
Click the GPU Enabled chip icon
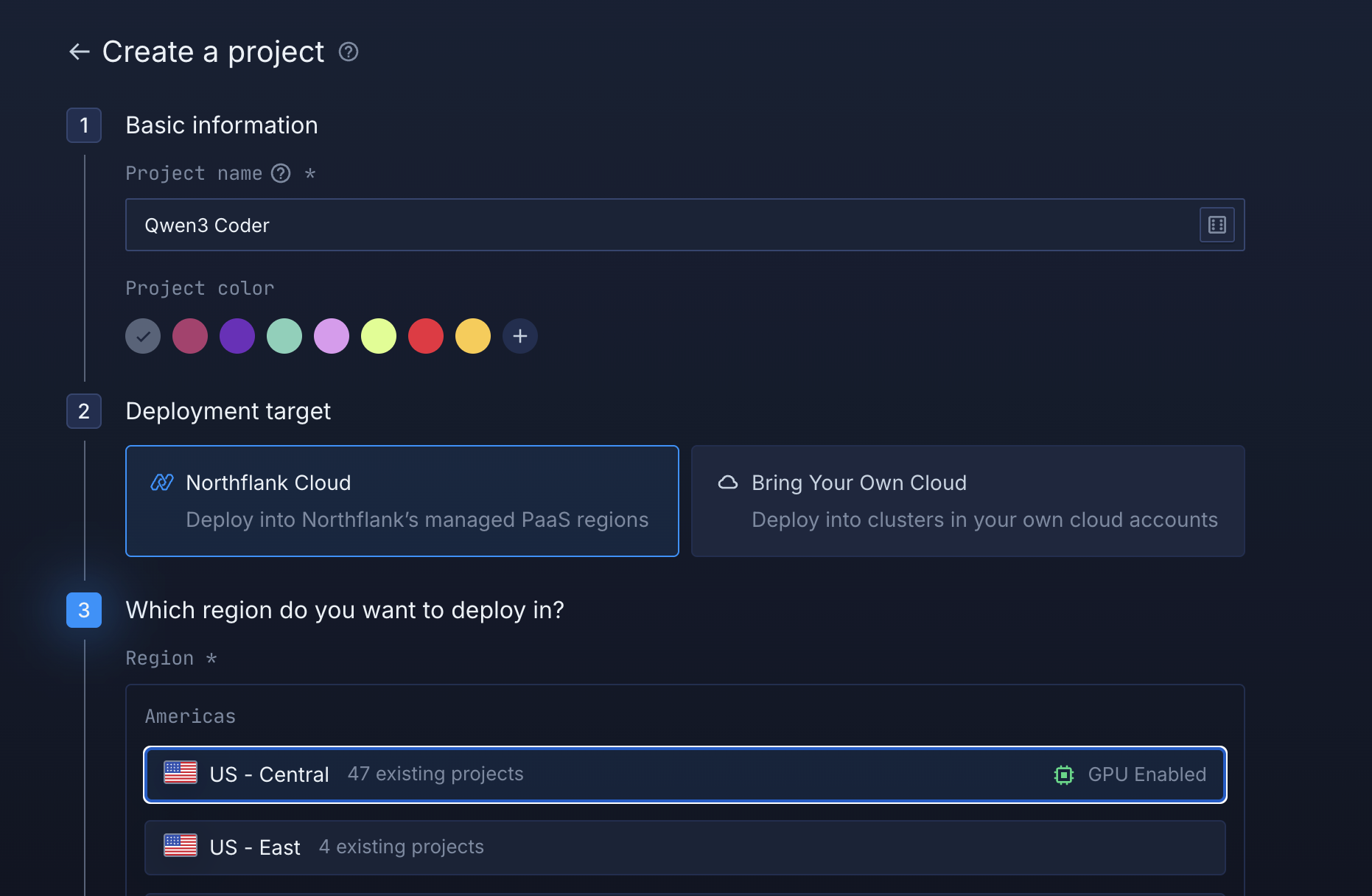click(1064, 774)
